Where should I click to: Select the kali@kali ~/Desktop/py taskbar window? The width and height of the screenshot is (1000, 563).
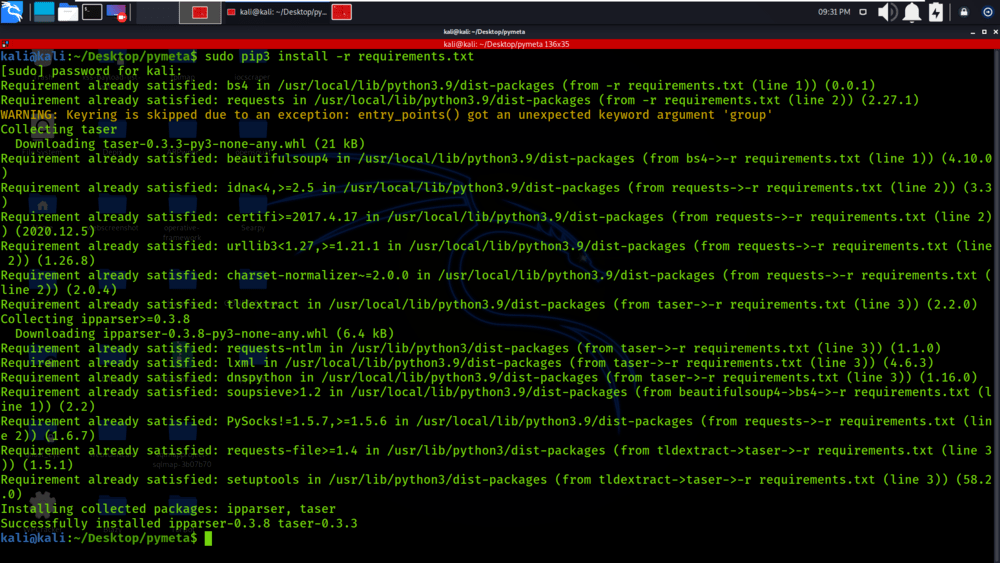(277, 12)
